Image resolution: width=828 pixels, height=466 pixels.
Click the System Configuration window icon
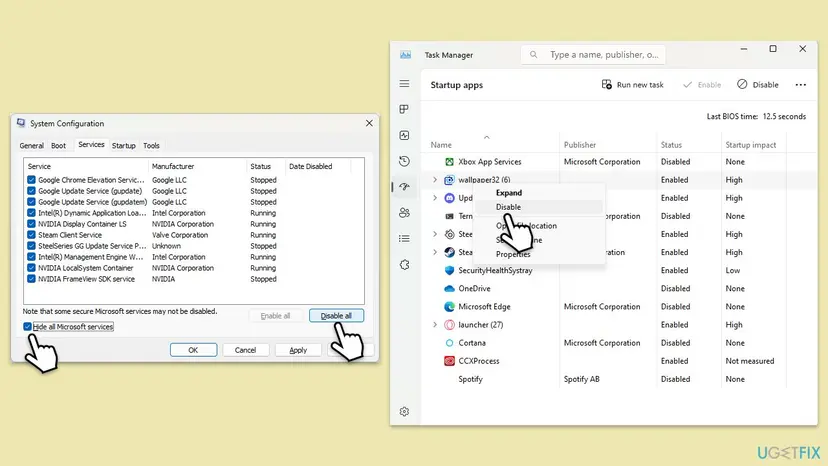[x=21, y=123]
